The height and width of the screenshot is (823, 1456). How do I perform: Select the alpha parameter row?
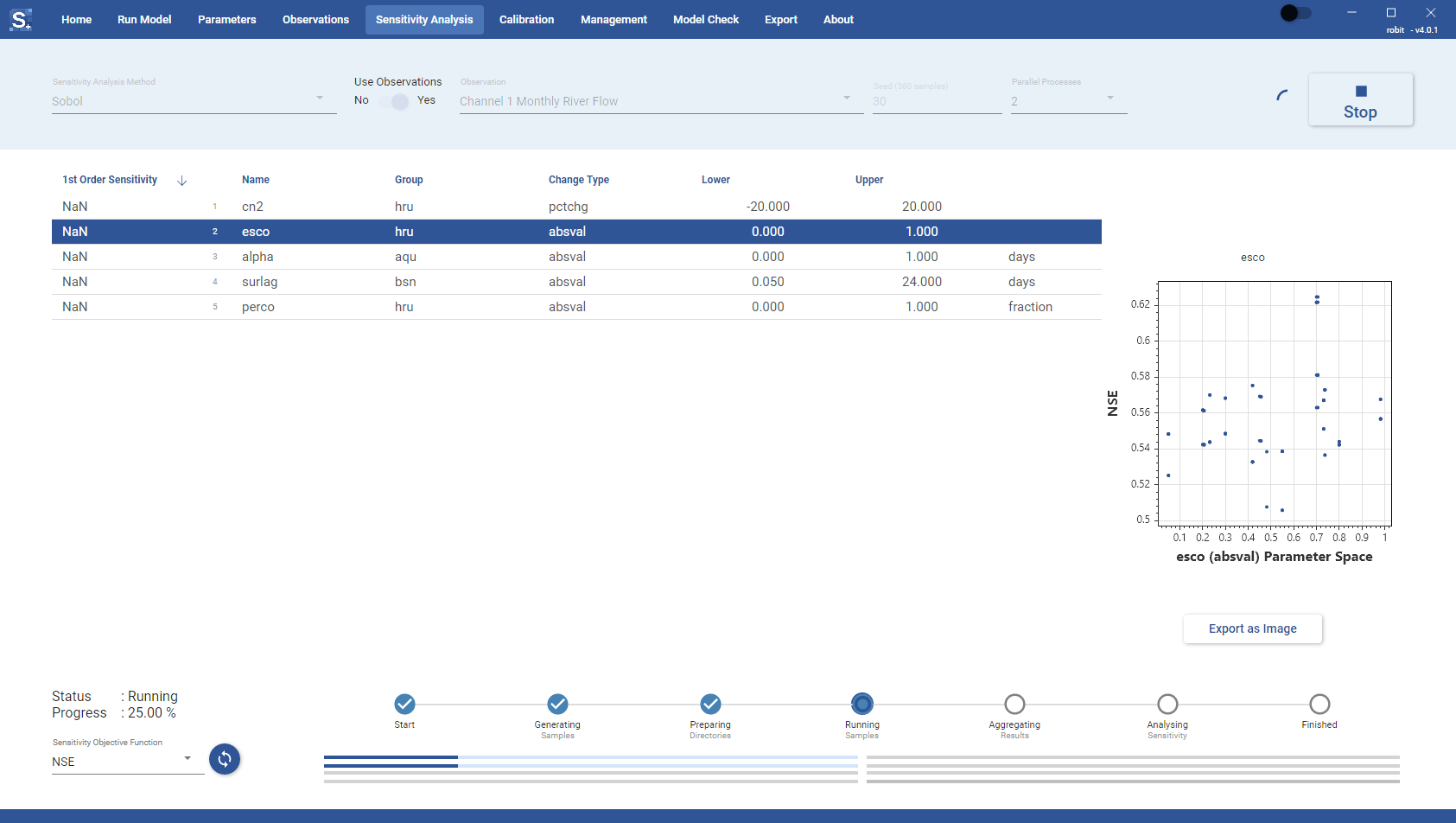pyautogui.click(x=576, y=257)
